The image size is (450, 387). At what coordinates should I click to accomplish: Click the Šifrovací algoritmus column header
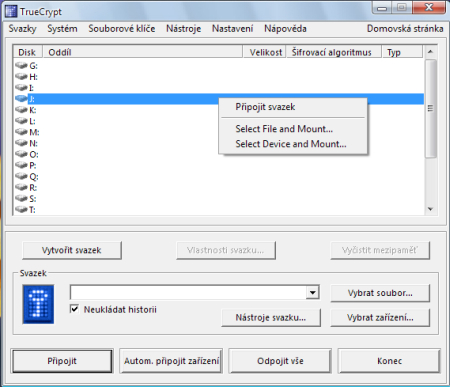[334, 52]
